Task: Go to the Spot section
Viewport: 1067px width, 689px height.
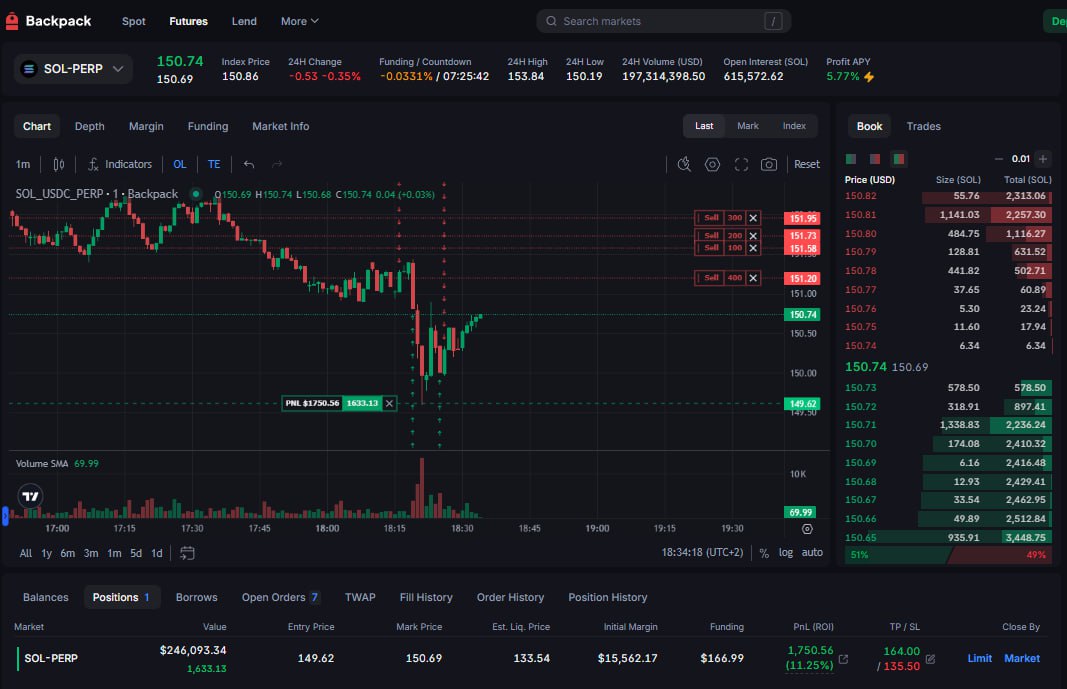Action: pos(133,21)
